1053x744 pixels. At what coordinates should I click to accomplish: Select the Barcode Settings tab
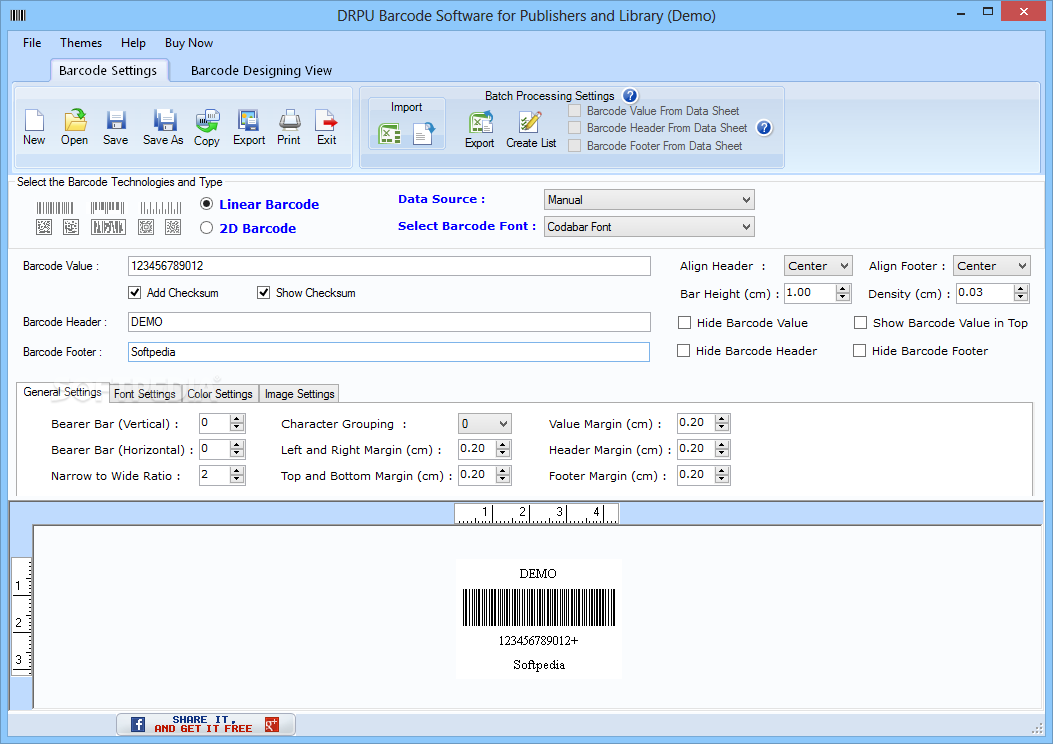pos(108,71)
